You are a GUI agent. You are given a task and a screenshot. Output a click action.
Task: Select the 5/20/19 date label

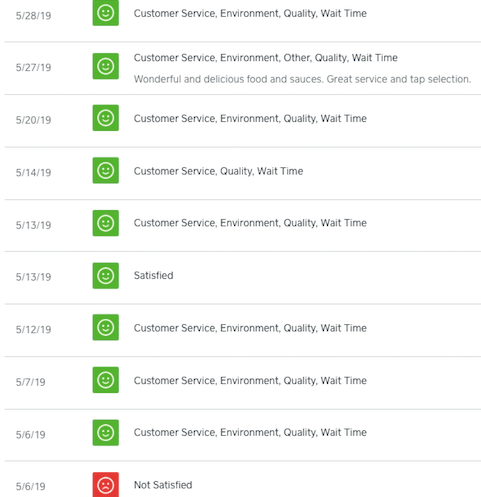click(x=33, y=120)
